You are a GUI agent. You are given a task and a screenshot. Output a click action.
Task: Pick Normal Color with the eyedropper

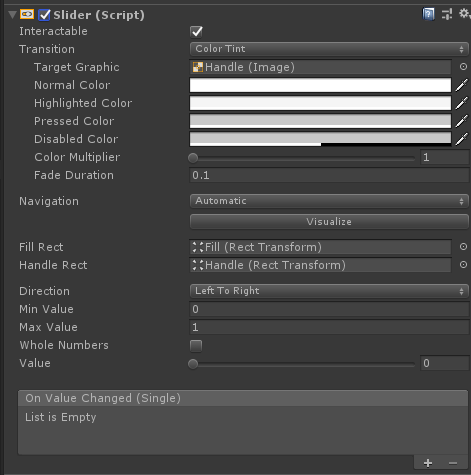coord(462,85)
